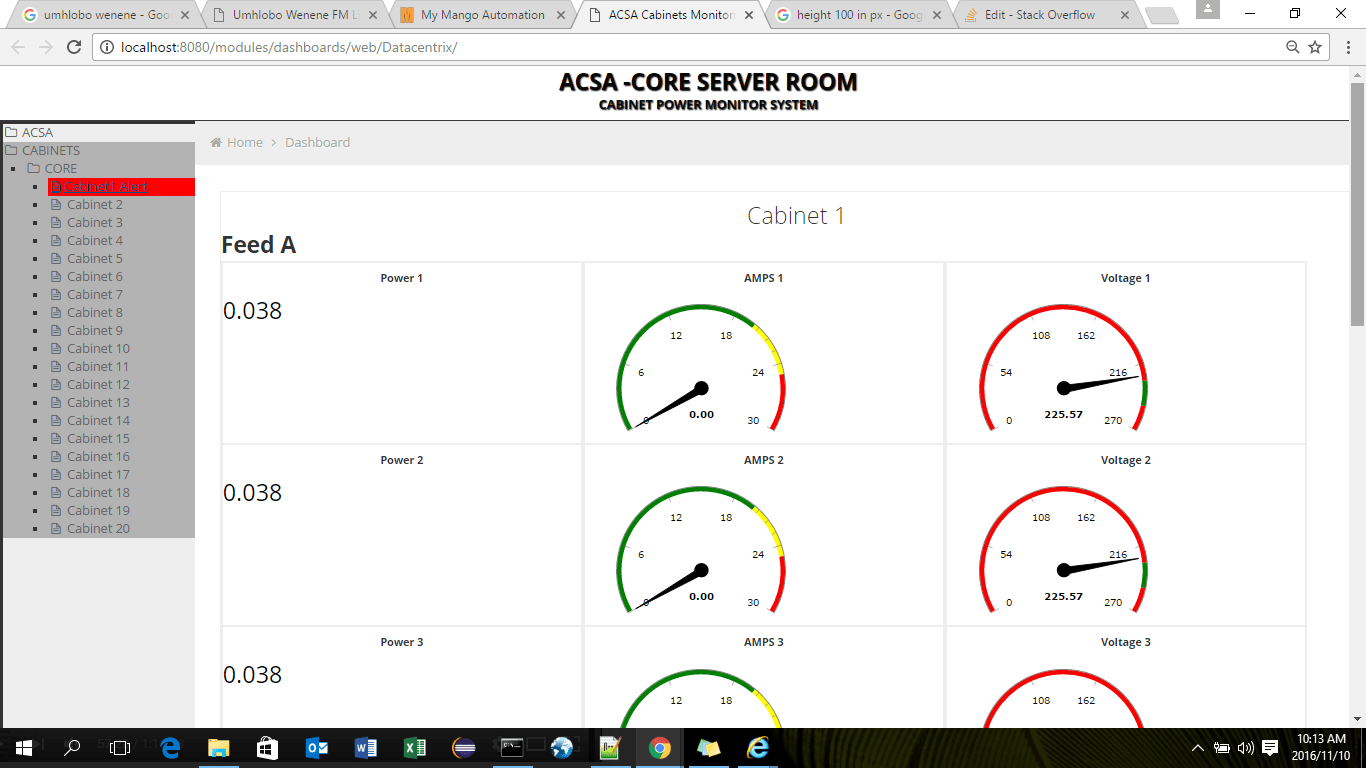Select Cabinet 16 from the cabinet list
Screen dimensions: 1366x768
[98, 457]
